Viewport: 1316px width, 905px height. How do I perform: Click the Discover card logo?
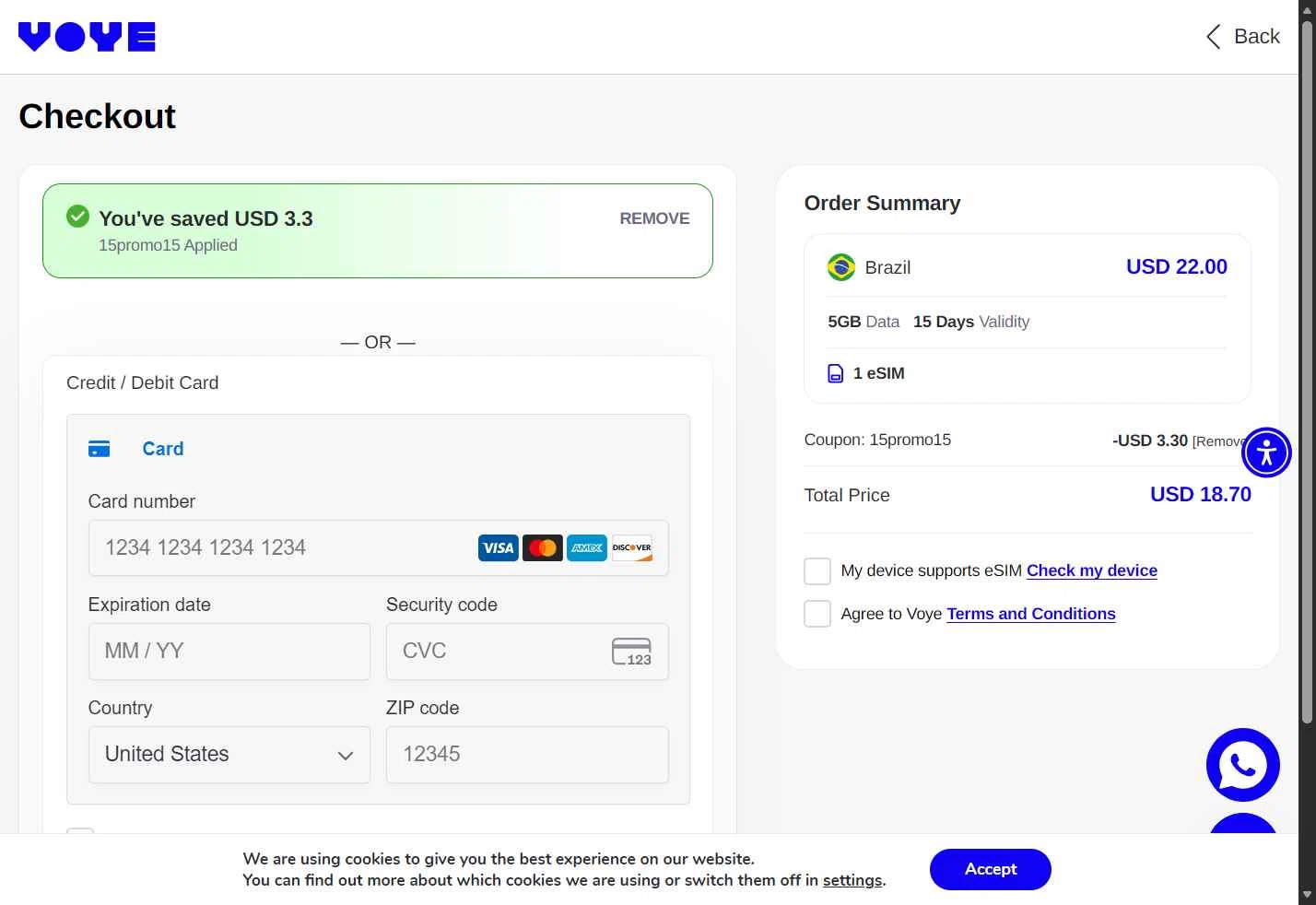[x=631, y=548]
